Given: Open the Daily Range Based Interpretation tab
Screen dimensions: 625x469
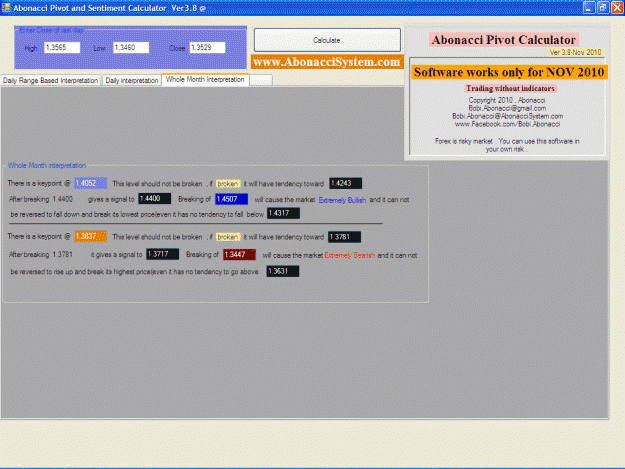Looking at the screenshot, I should click(50, 80).
